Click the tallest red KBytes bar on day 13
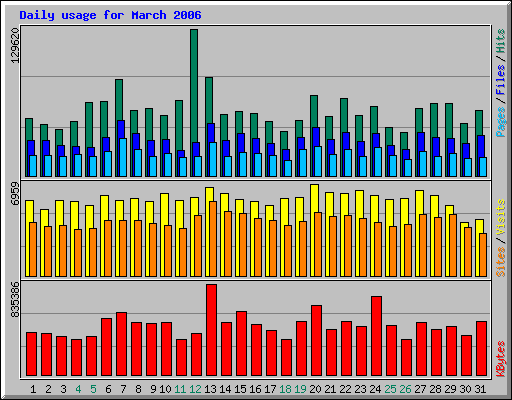The height and width of the screenshot is (400, 512). pyautogui.click(x=211, y=330)
